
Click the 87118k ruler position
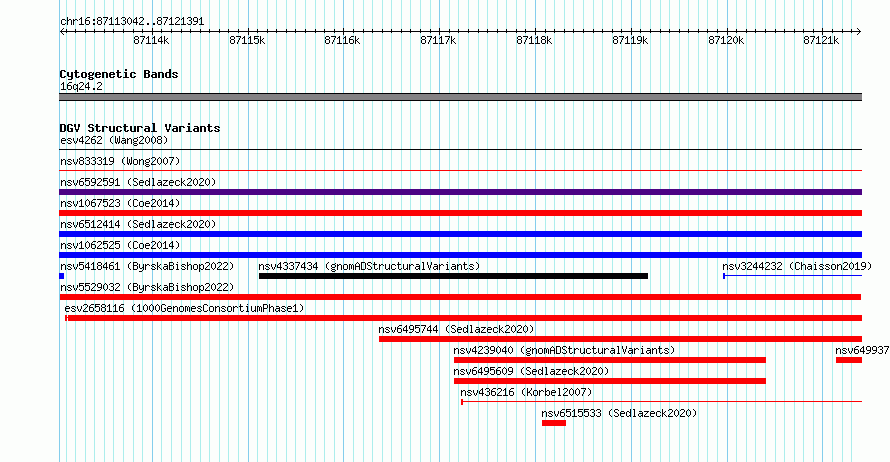pyautogui.click(x=534, y=40)
